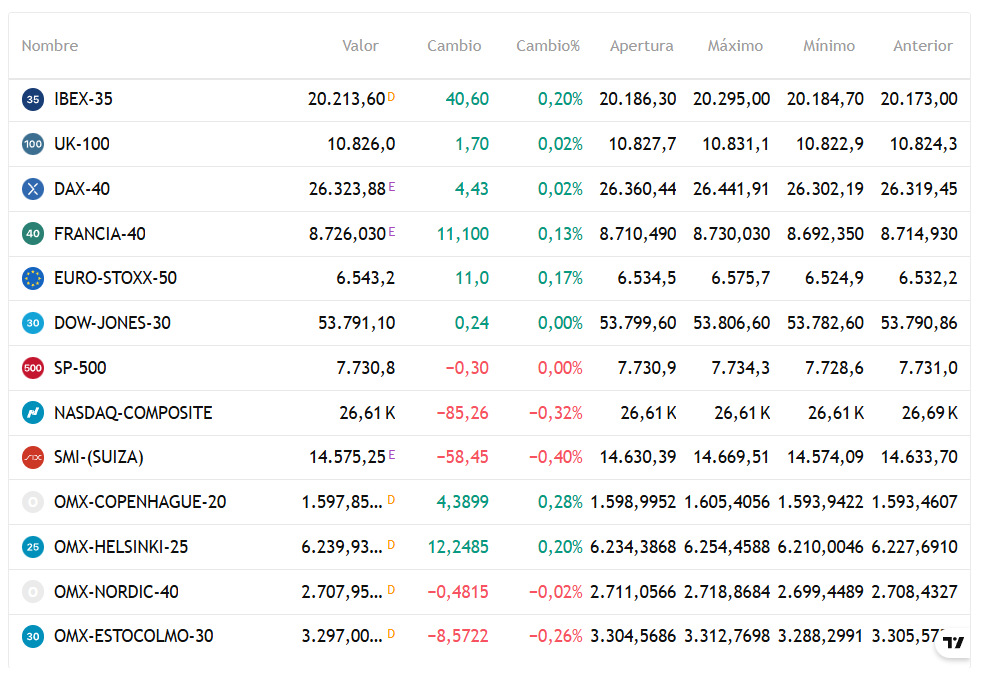Viewport: 987px width, 690px height.
Task: Open the TradingView logo badge
Action: [954, 643]
